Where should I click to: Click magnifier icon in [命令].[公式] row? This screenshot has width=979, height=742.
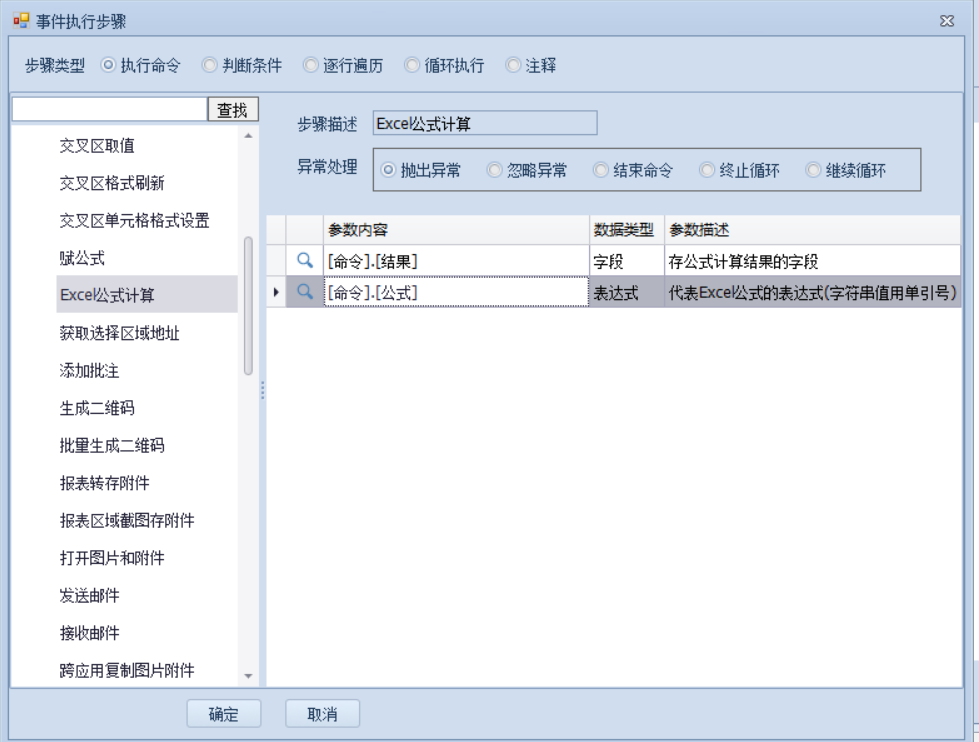(x=305, y=292)
